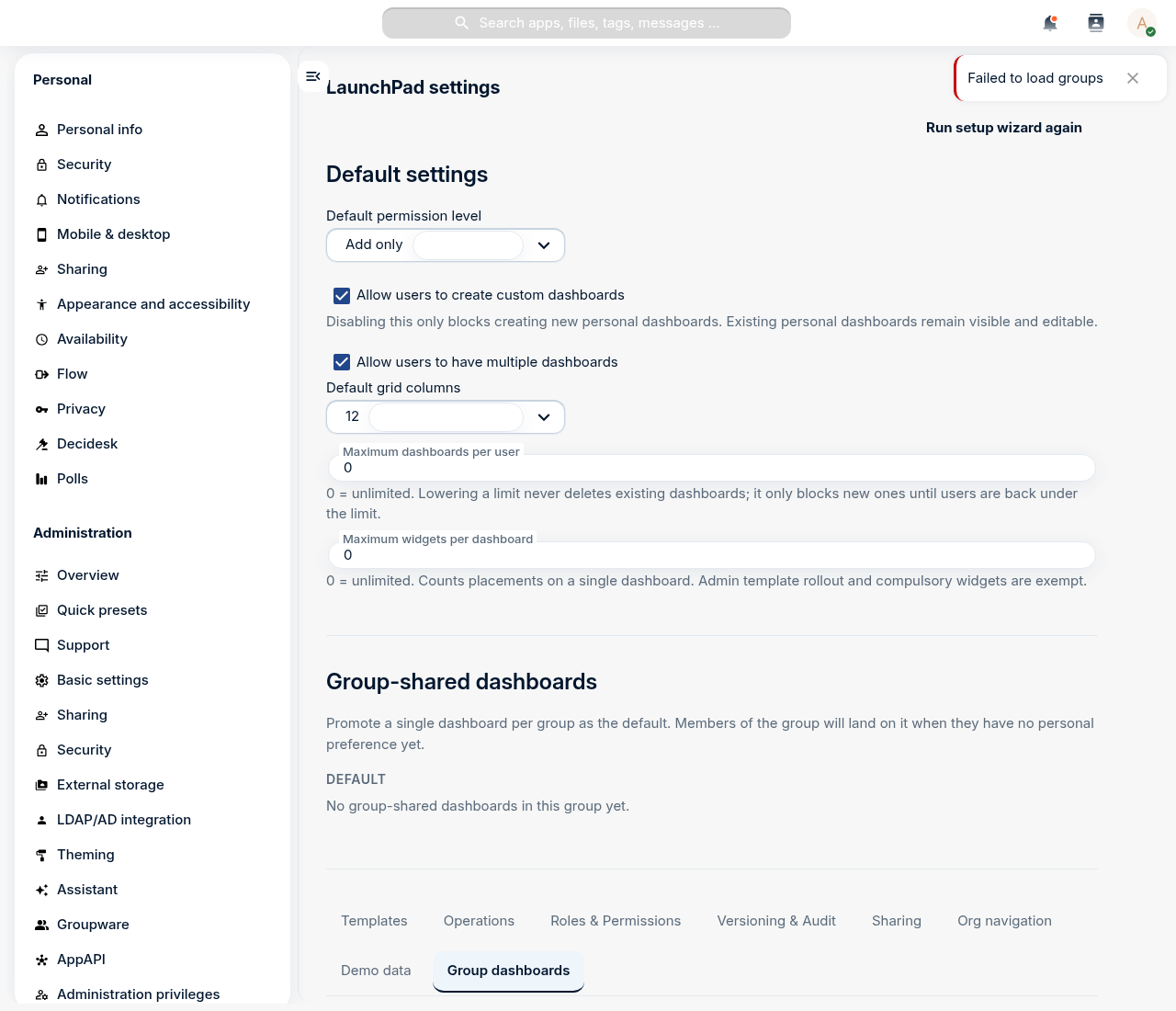Open the notifications bell icon
Image resolution: width=1176 pixels, height=1011 pixels.
point(1050,23)
